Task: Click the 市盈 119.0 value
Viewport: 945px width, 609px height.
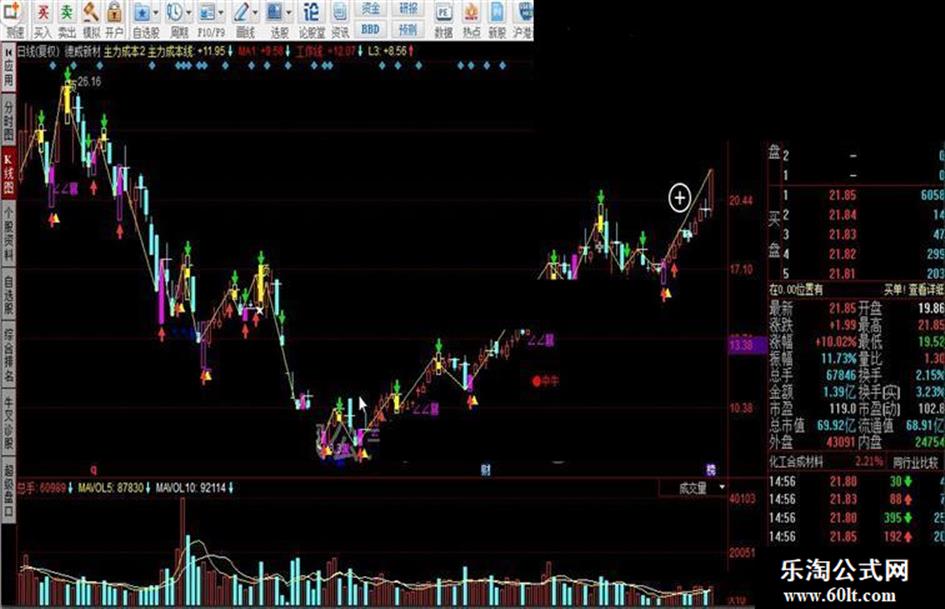Action: point(841,408)
